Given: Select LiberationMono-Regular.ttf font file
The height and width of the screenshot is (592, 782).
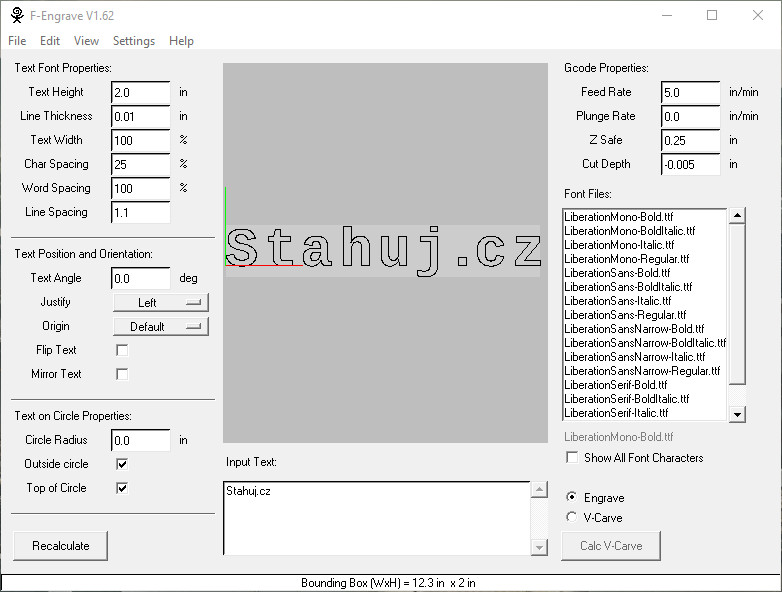Looking at the screenshot, I should click(x=644, y=259).
